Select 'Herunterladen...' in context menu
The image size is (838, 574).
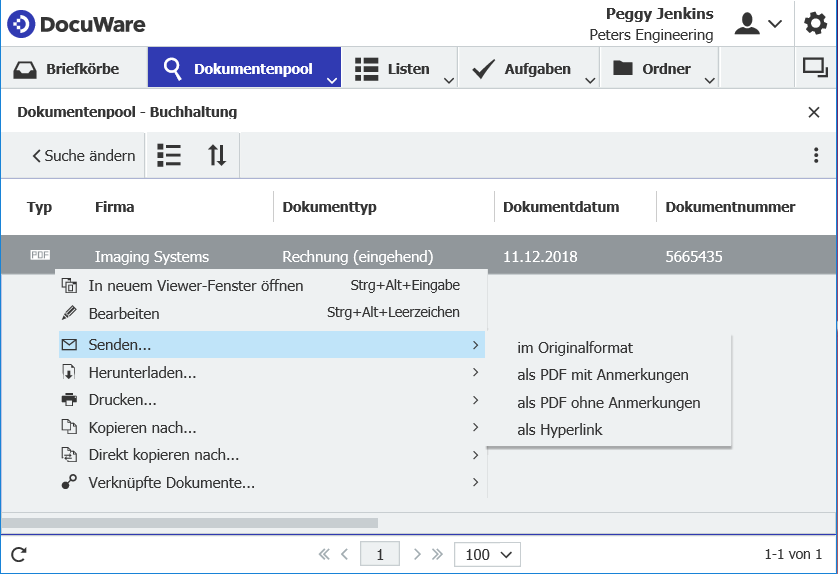(142, 373)
